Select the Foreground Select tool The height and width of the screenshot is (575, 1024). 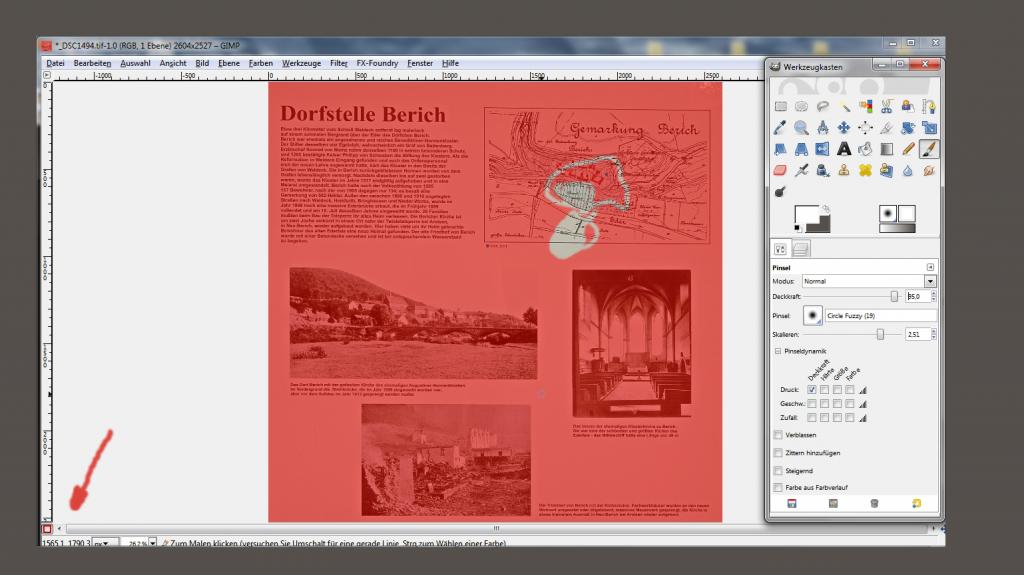908,107
